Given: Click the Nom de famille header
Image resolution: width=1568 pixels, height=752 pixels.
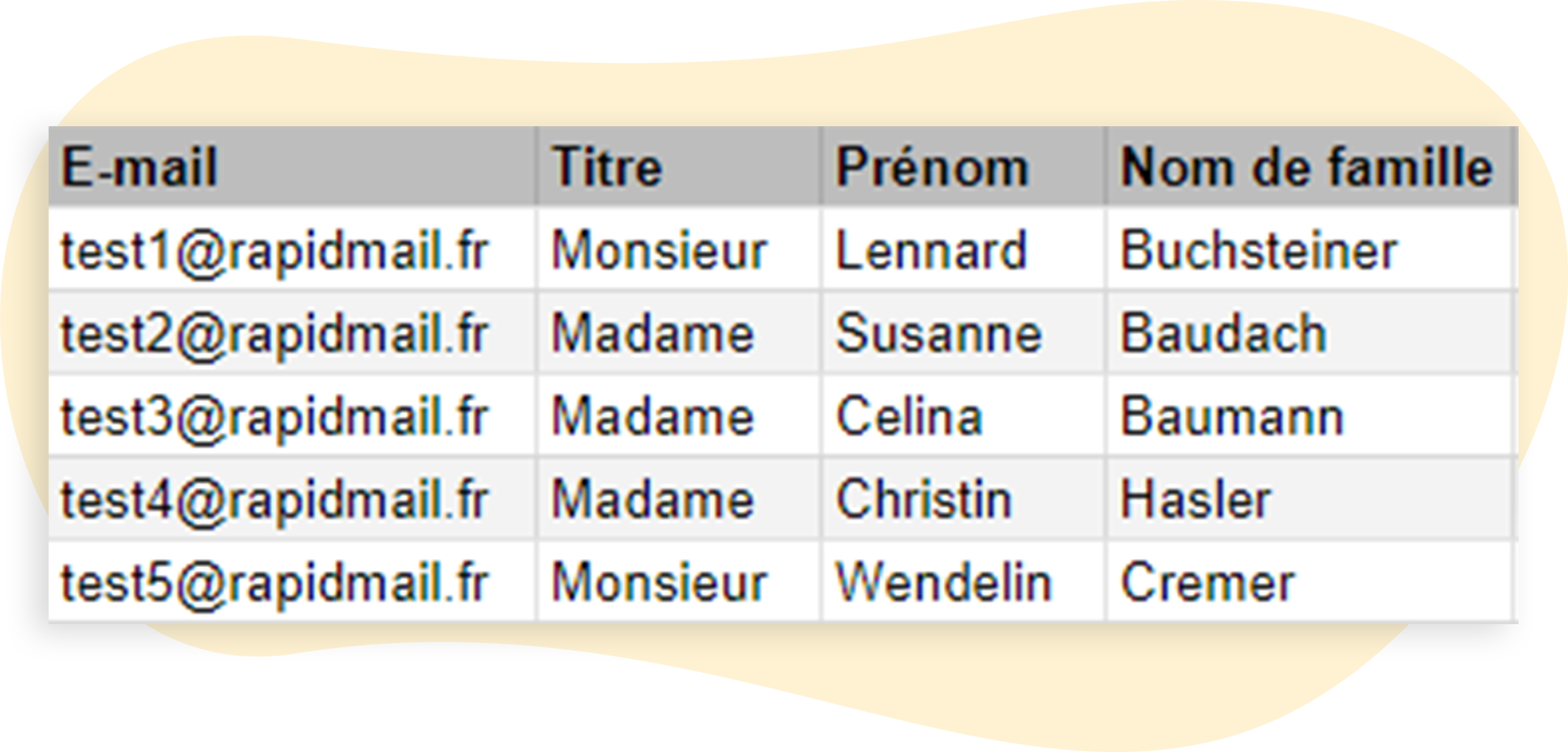Looking at the screenshot, I should [1306, 167].
